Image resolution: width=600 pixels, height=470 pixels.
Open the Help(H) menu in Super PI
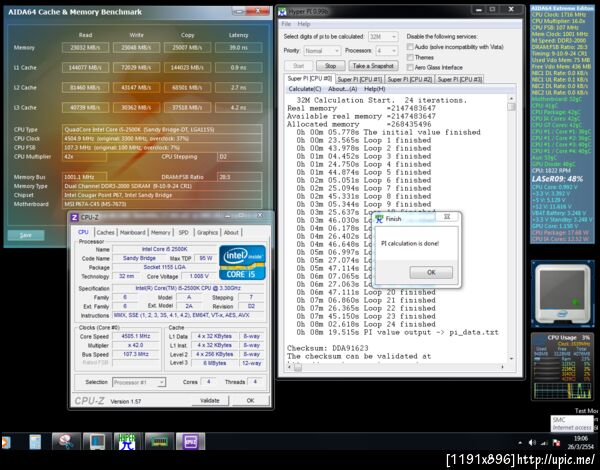coord(375,89)
